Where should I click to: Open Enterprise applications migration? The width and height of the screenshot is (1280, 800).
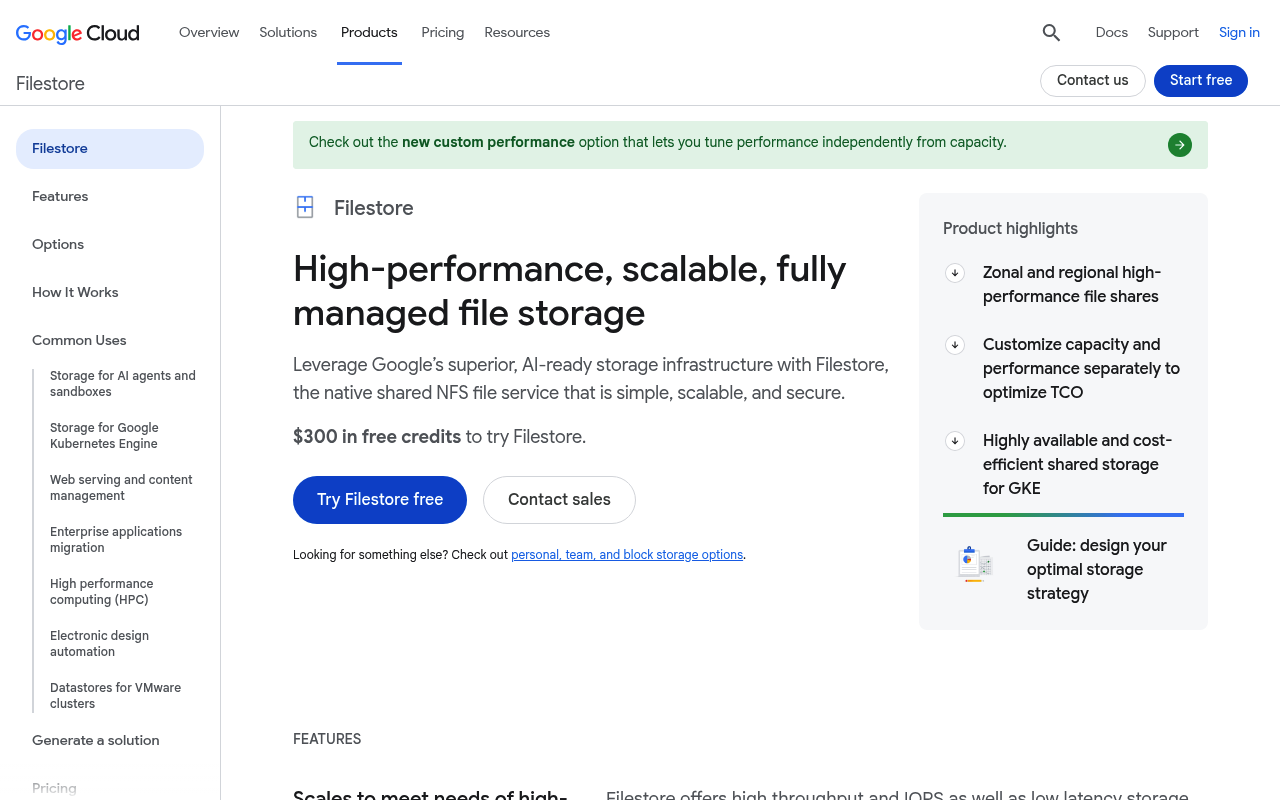pos(116,540)
